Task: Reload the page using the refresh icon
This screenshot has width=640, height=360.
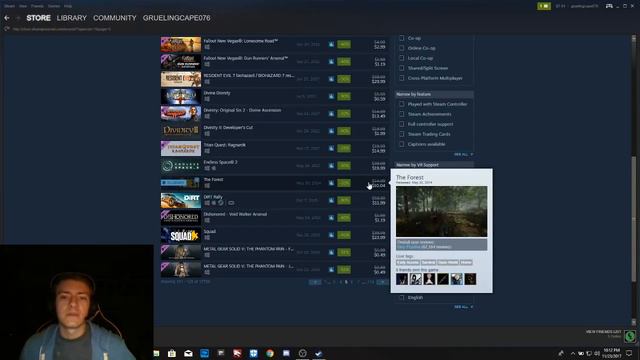Action: (7, 29)
